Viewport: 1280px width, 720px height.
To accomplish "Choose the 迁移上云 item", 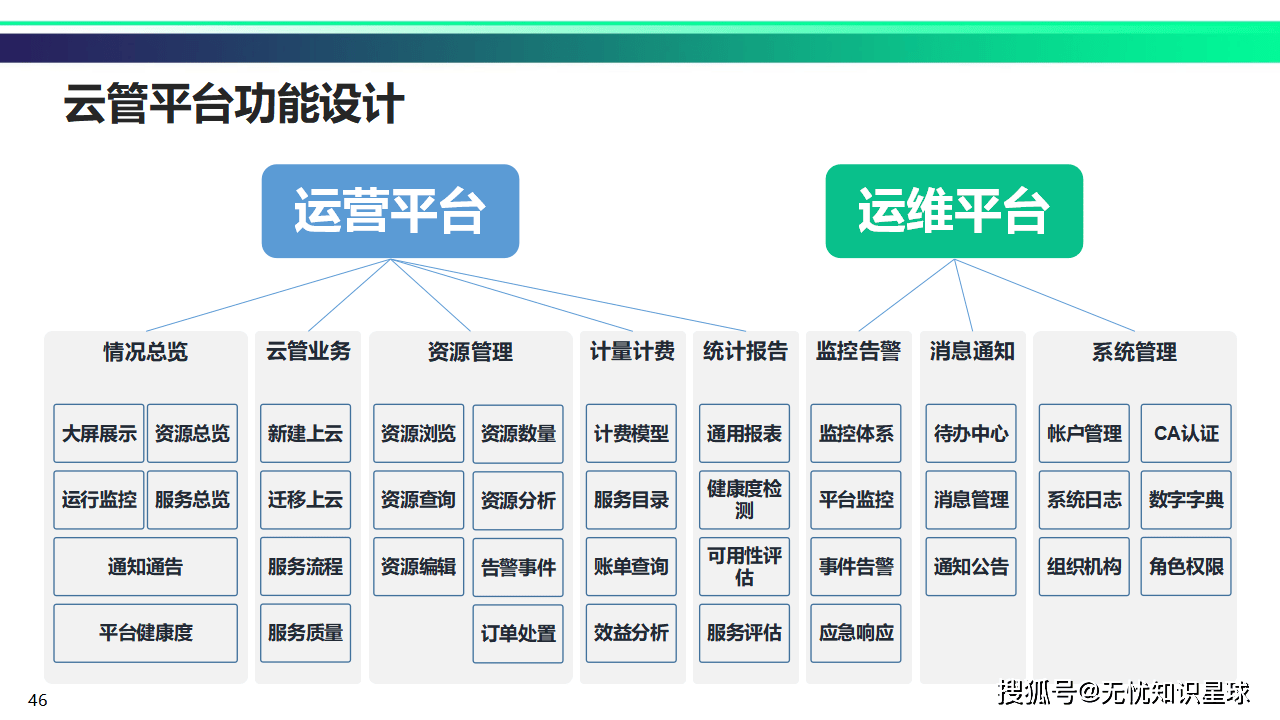I will coord(305,500).
